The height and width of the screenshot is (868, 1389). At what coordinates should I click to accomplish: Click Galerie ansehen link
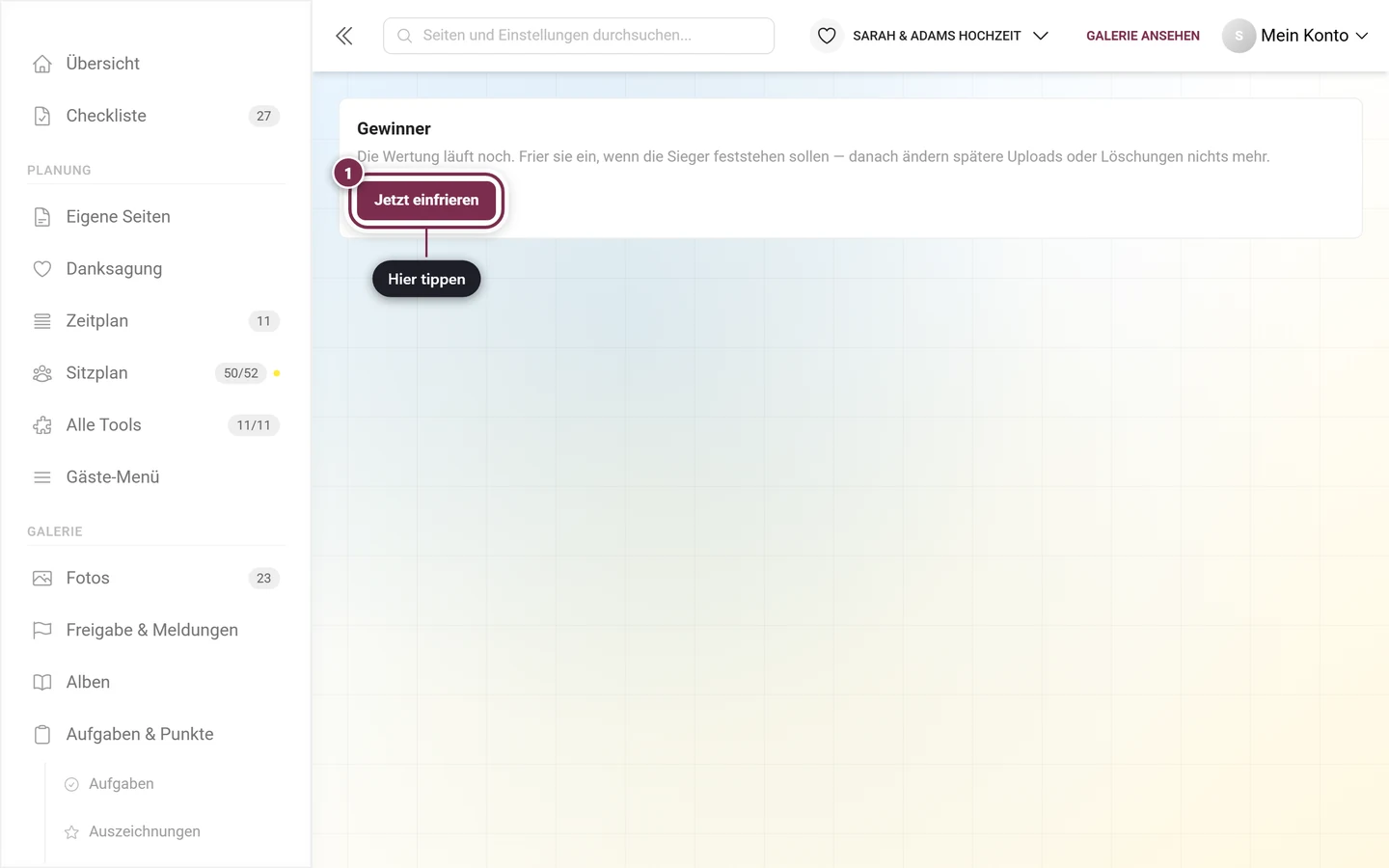coord(1143,36)
